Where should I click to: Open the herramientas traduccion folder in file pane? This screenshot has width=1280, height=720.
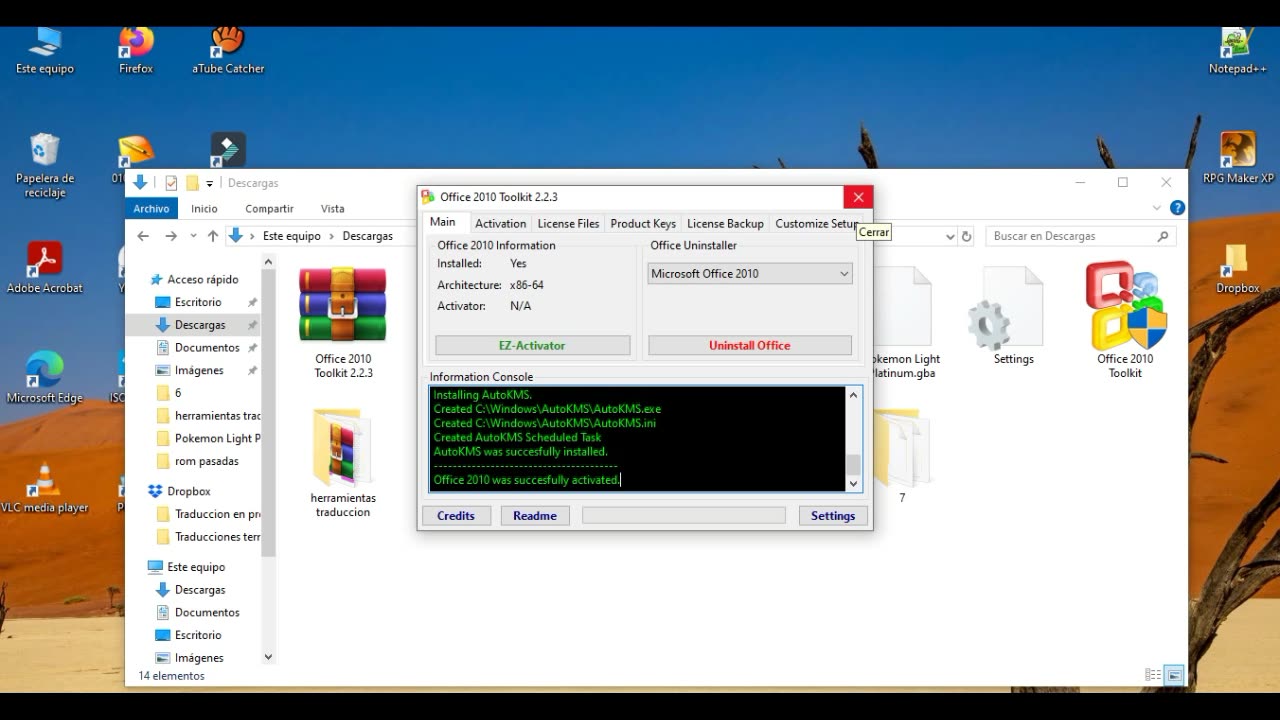(x=343, y=462)
